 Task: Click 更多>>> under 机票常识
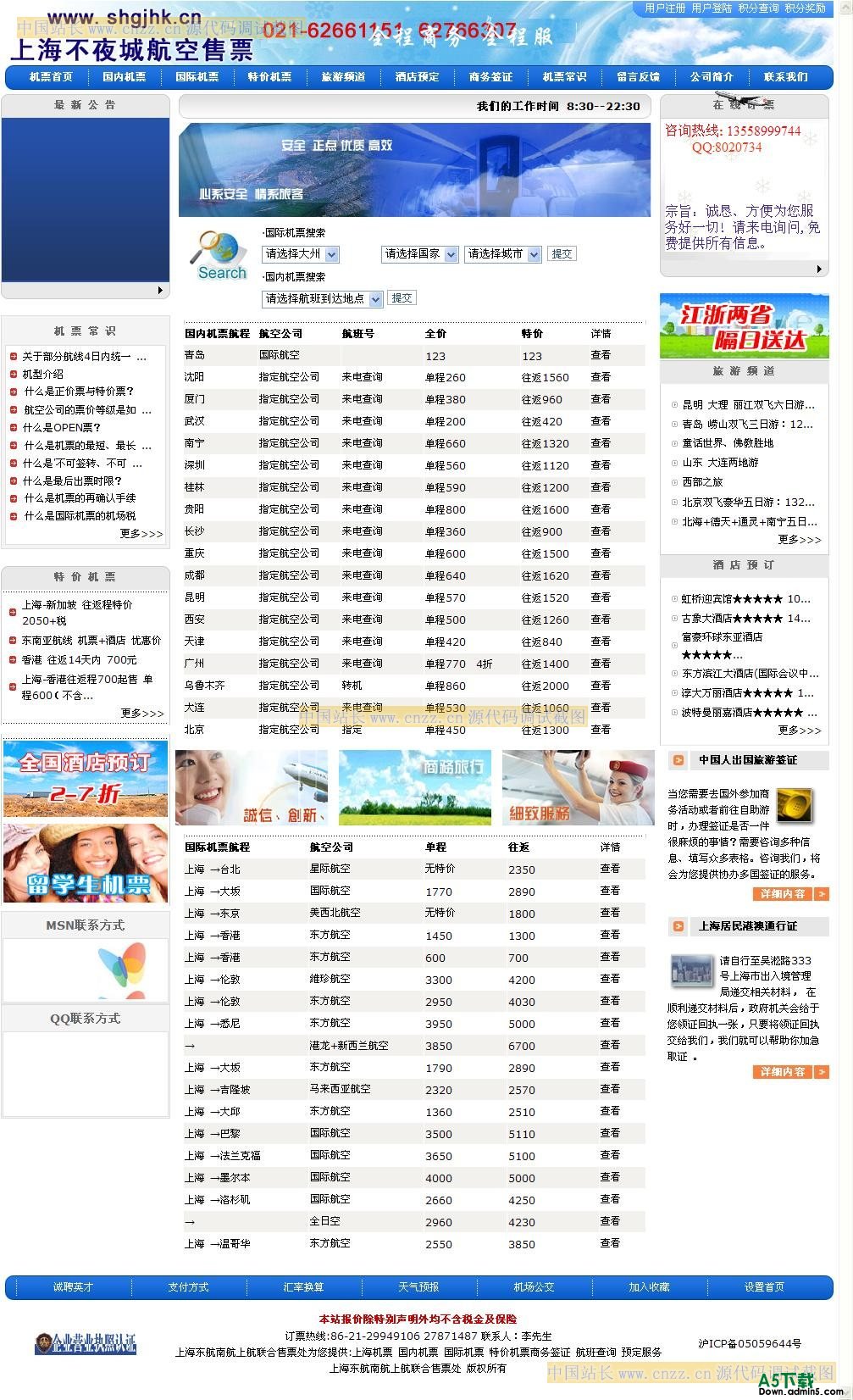[x=141, y=534]
